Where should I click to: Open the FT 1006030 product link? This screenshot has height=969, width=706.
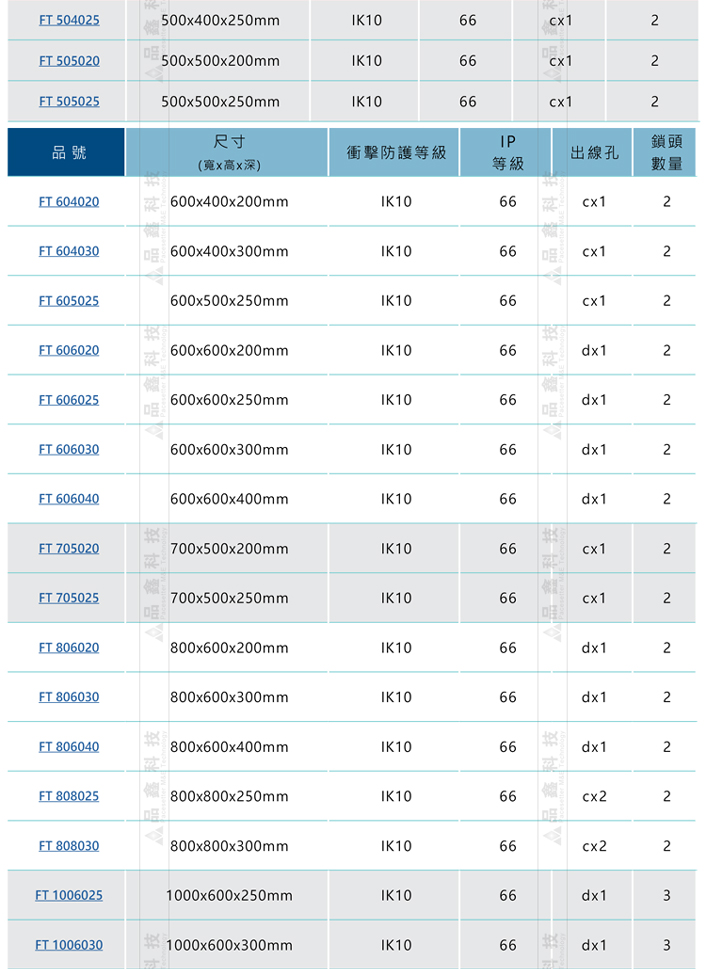pos(69,945)
